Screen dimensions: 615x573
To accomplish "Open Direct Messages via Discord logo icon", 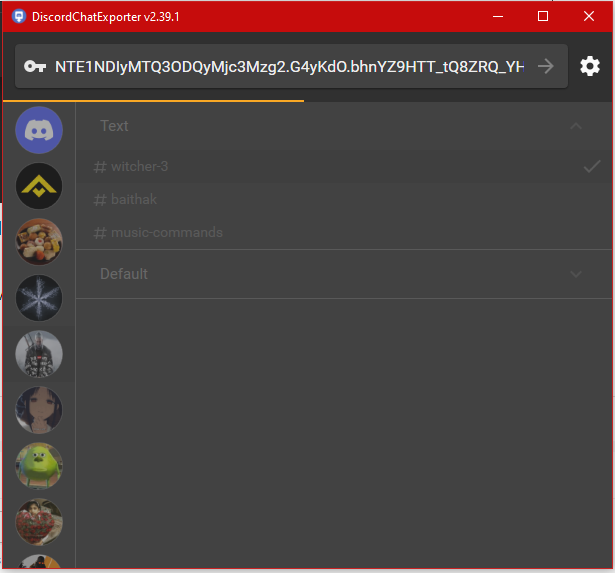I will tap(39, 130).
